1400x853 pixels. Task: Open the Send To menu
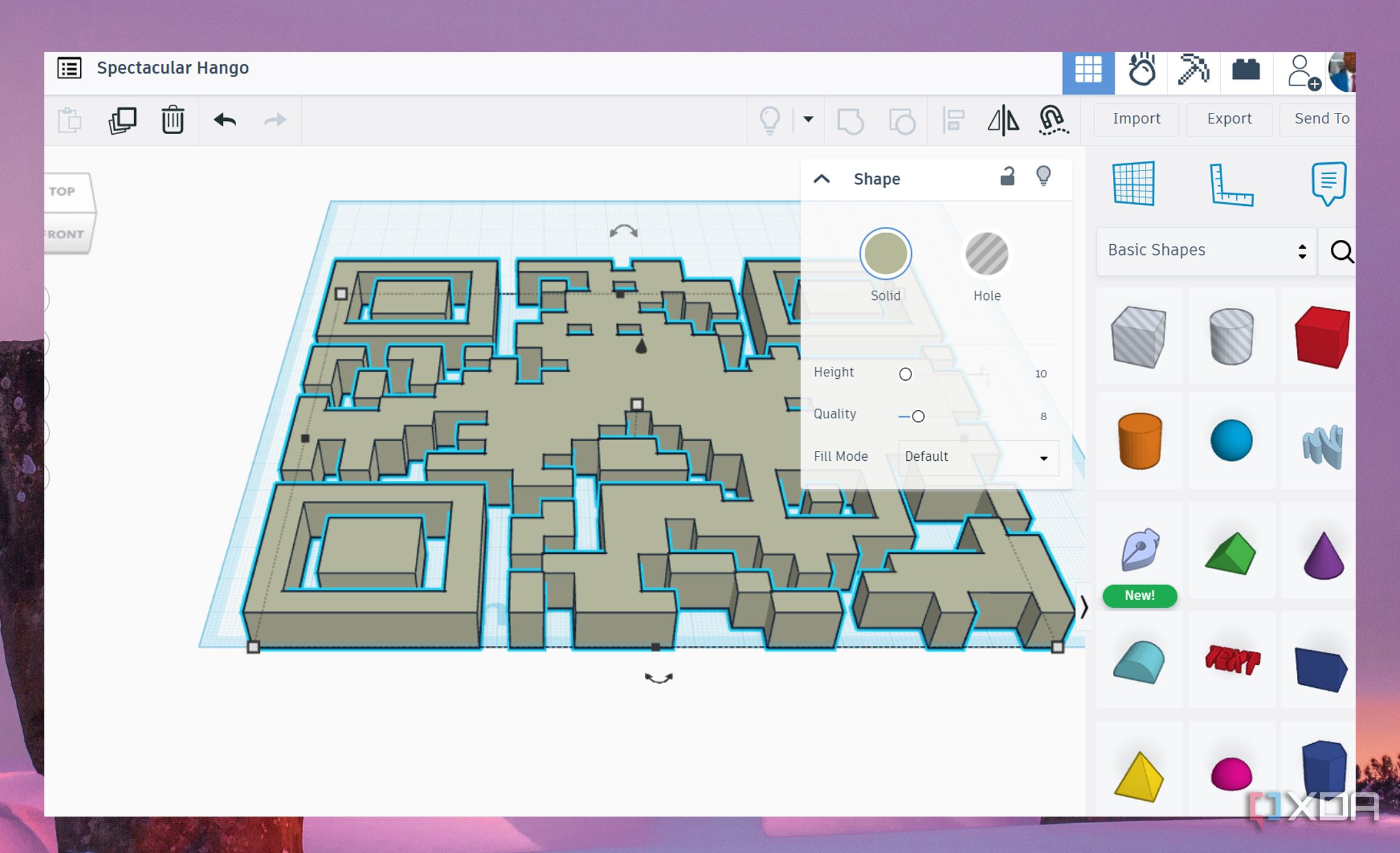[1324, 118]
